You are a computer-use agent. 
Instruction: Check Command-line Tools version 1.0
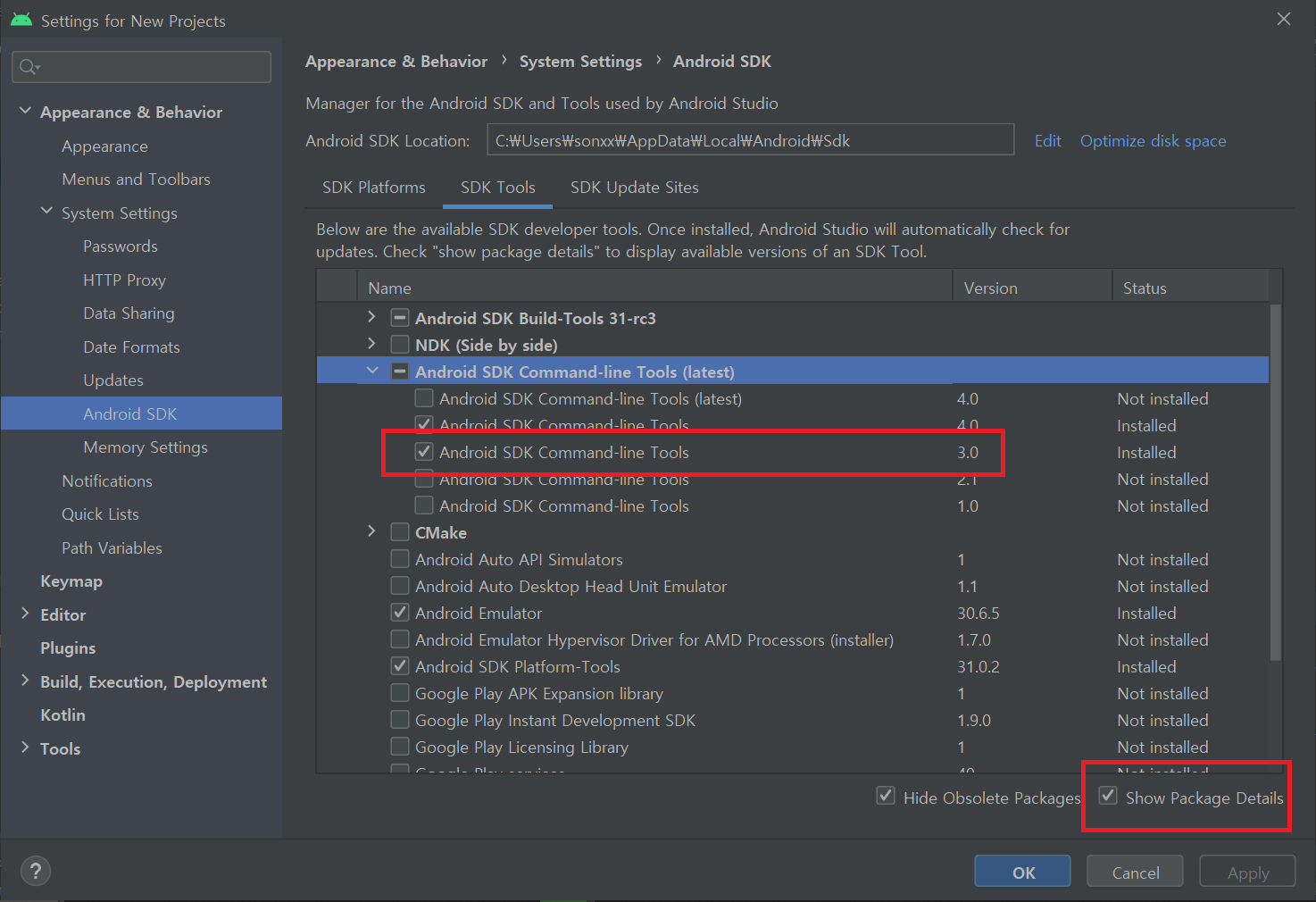pyautogui.click(x=424, y=505)
